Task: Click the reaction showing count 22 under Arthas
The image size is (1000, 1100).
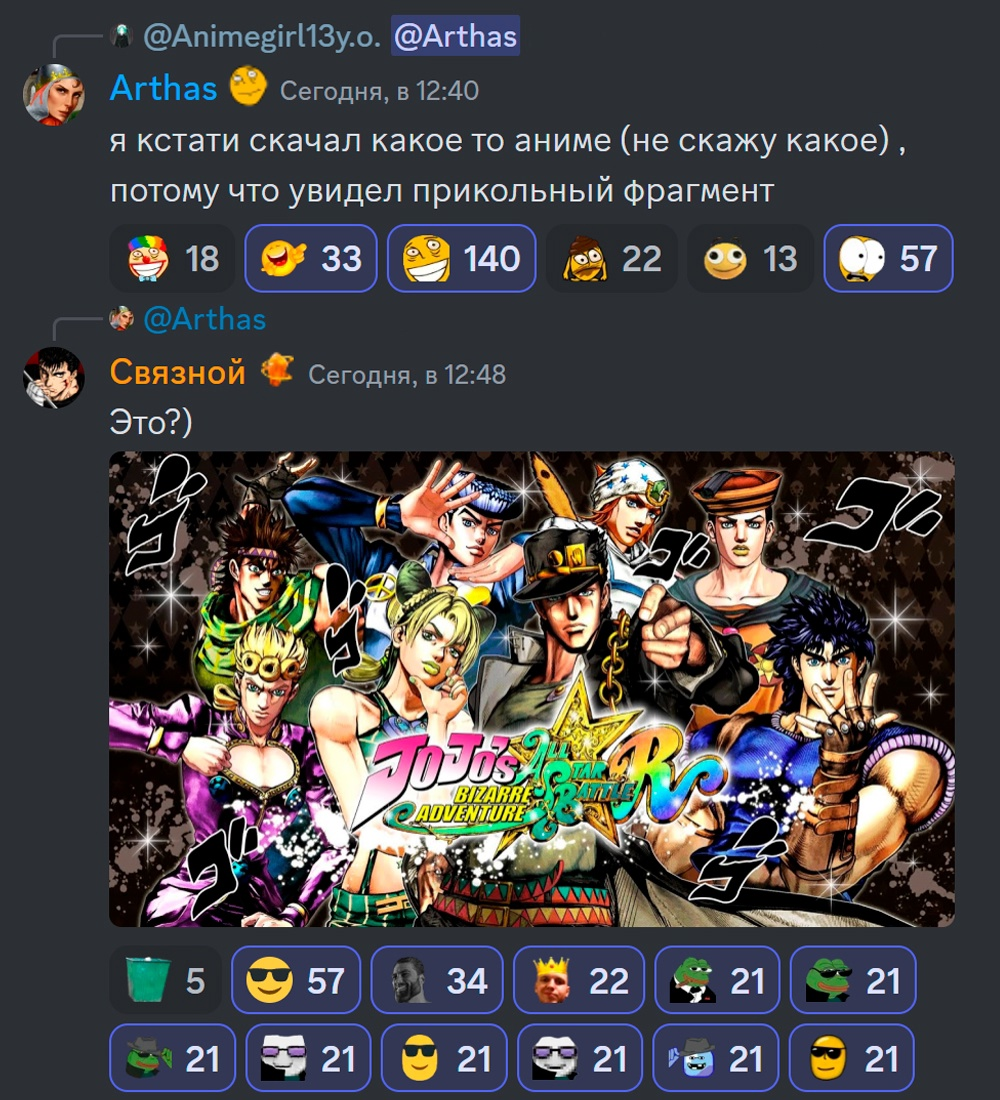Action: (611, 258)
